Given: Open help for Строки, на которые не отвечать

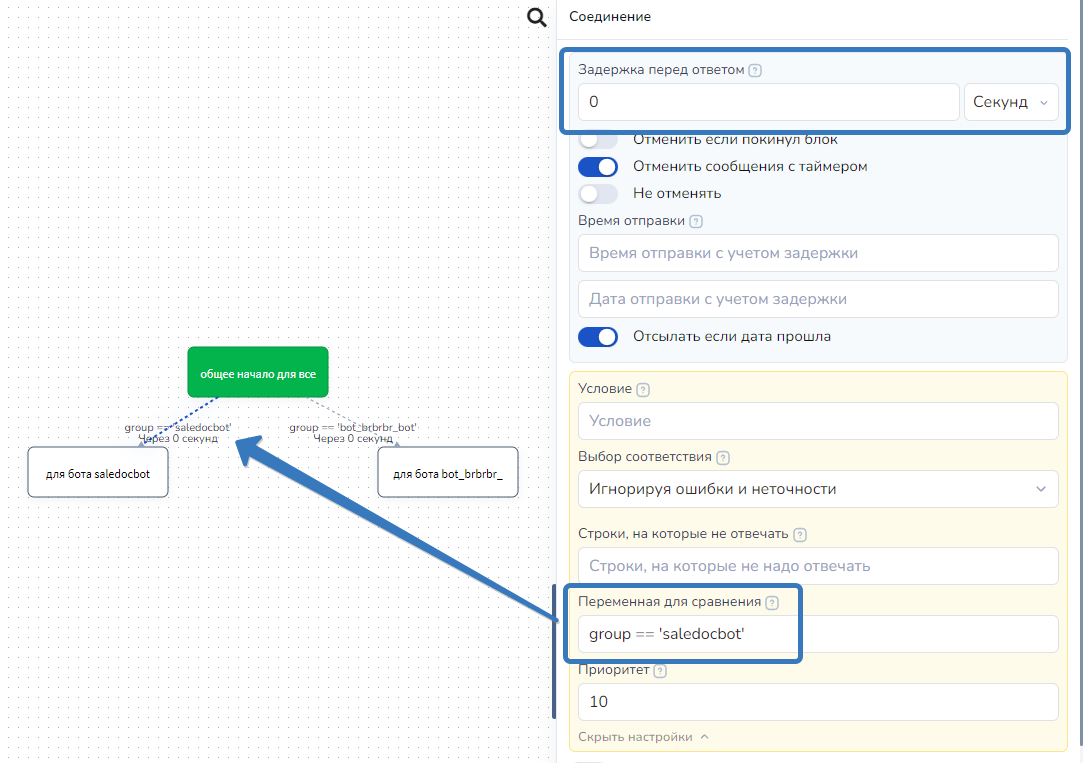Looking at the screenshot, I should [800, 535].
